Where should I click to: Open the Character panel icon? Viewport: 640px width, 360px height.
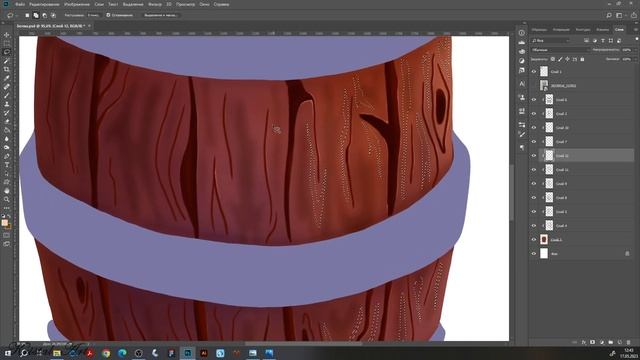click(522, 84)
